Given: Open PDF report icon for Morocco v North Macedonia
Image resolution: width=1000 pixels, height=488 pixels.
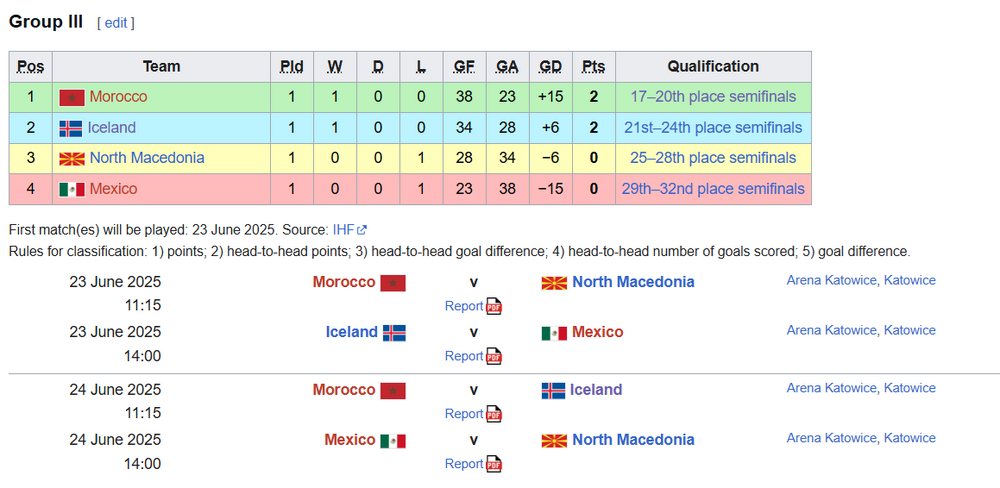Looking at the screenshot, I should (494, 307).
